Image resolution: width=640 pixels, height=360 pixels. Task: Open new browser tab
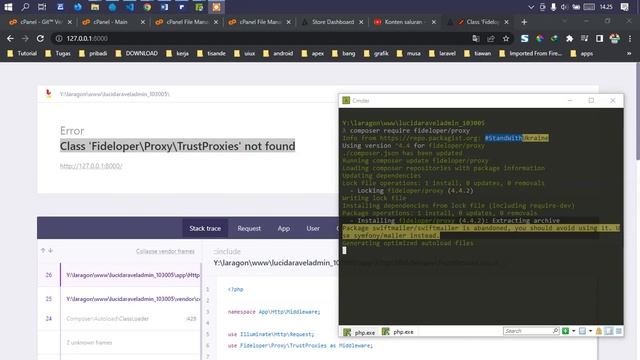(x=524, y=22)
